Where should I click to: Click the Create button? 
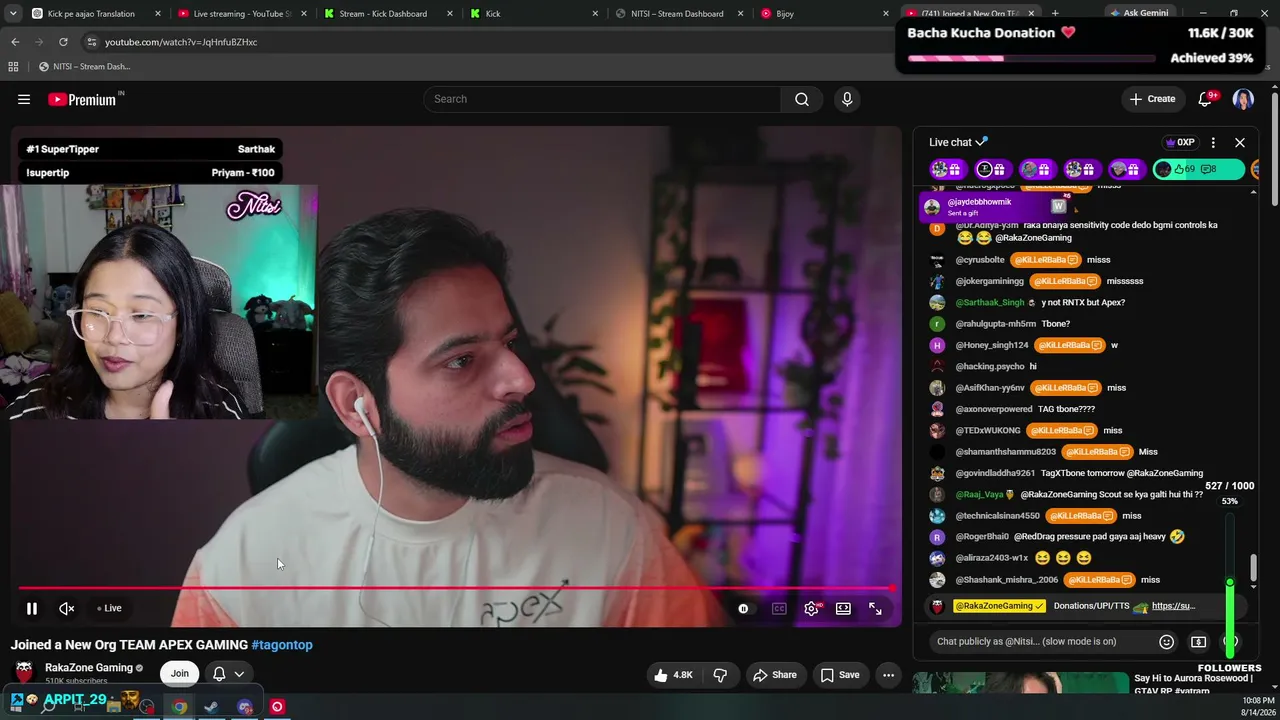[x=1152, y=99]
